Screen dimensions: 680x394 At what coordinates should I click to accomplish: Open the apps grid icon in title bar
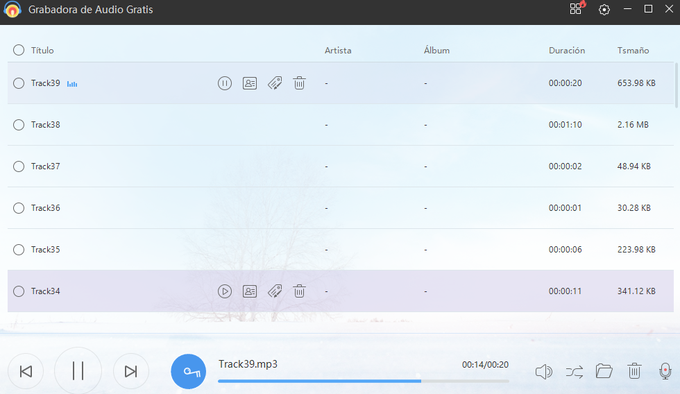pyautogui.click(x=577, y=8)
